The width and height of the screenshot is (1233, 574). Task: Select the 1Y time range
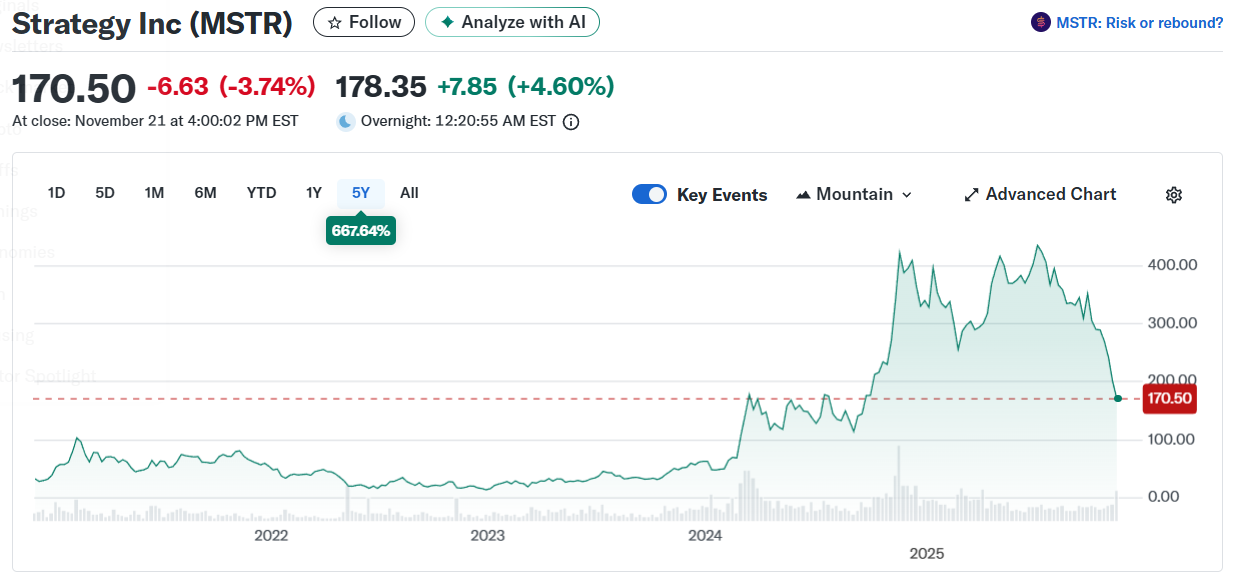[314, 193]
